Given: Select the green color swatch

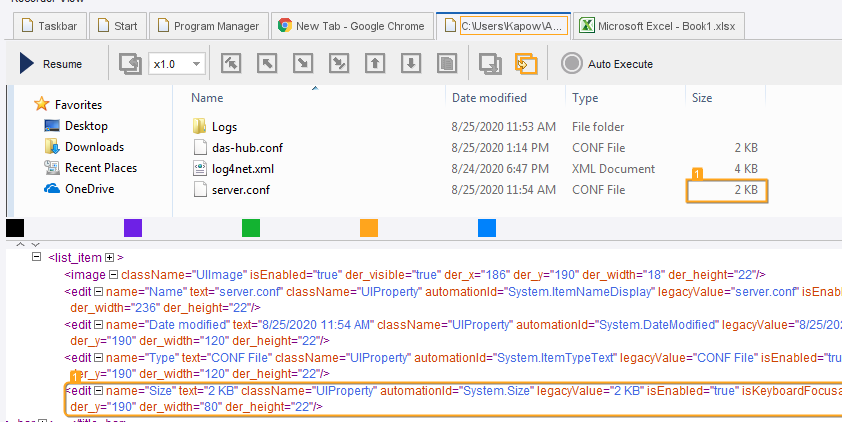Looking at the screenshot, I should [251, 228].
